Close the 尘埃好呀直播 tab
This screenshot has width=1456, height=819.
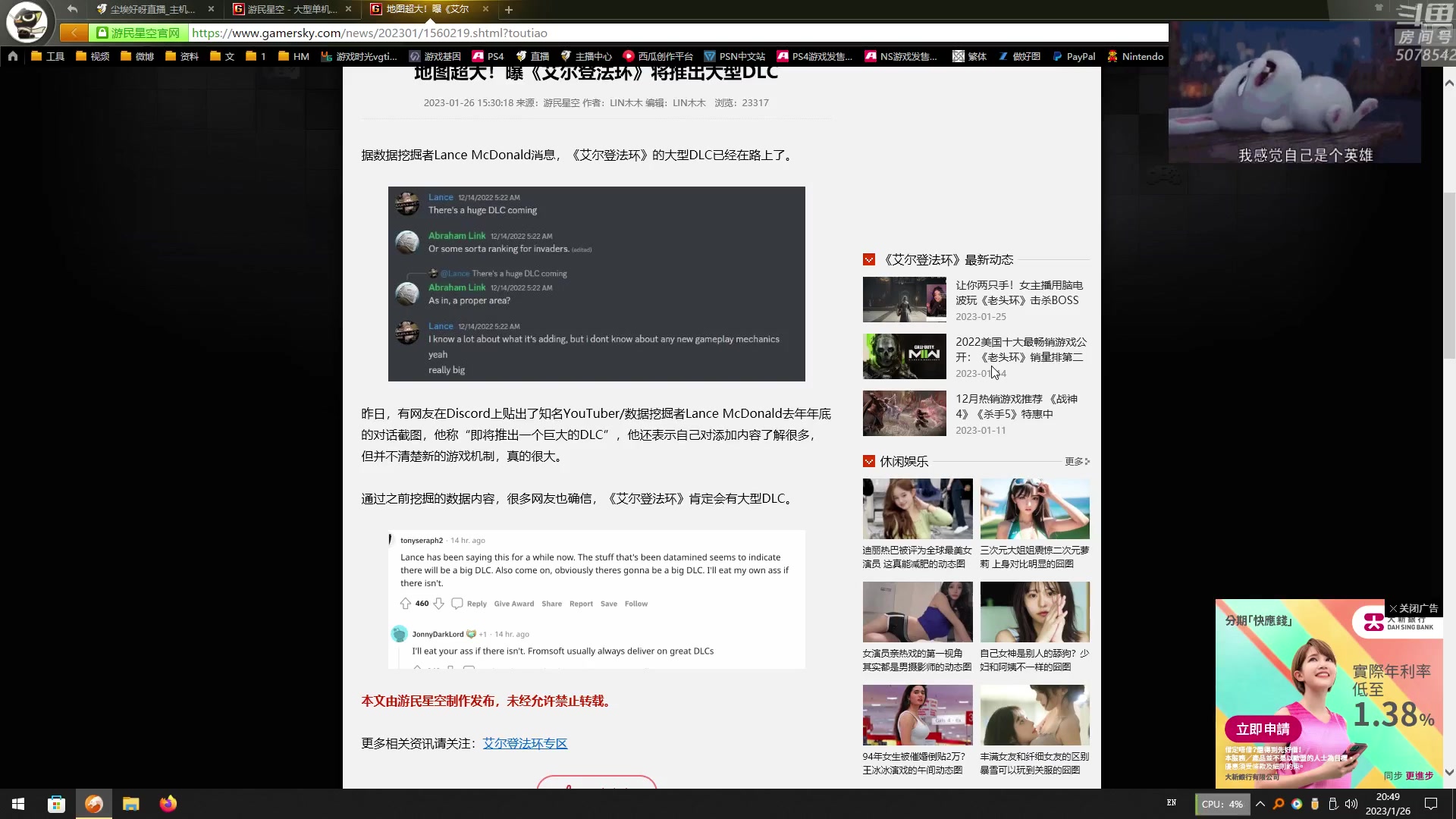[x=211, y=9]
